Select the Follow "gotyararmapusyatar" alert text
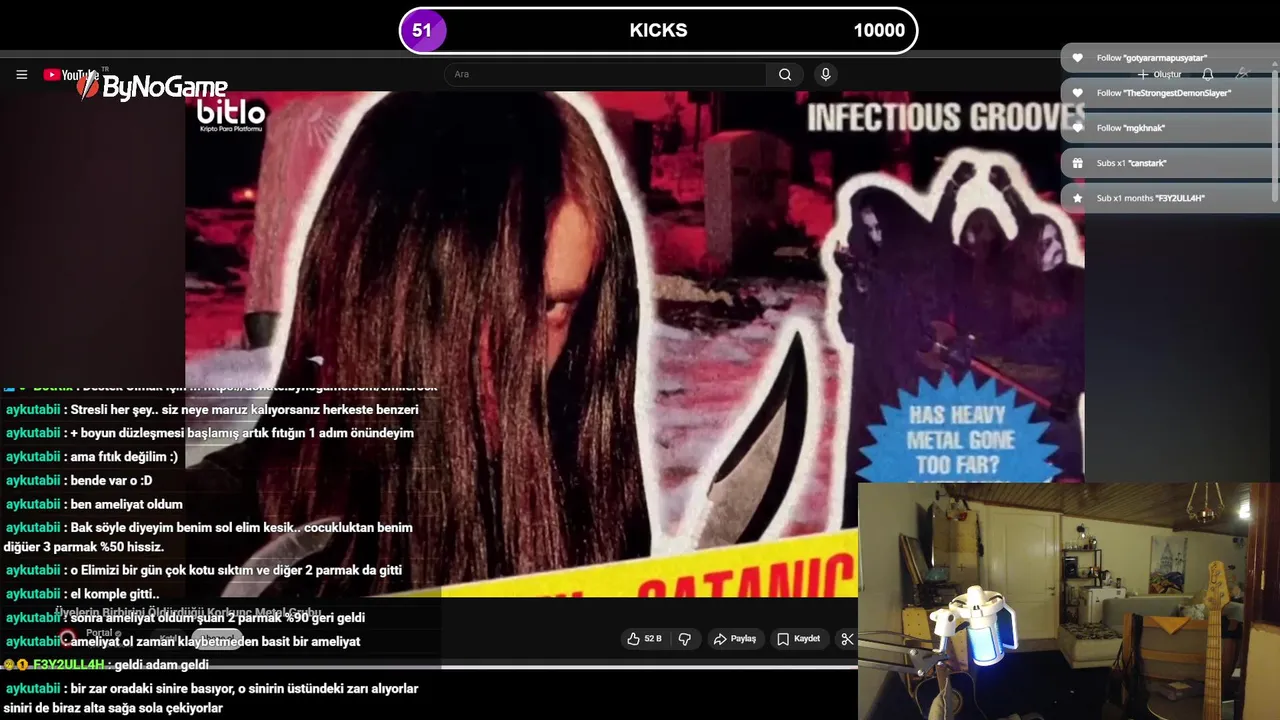Image resolution: width=1280 pixels, height=720 pixels. (x=1152, y=58)
